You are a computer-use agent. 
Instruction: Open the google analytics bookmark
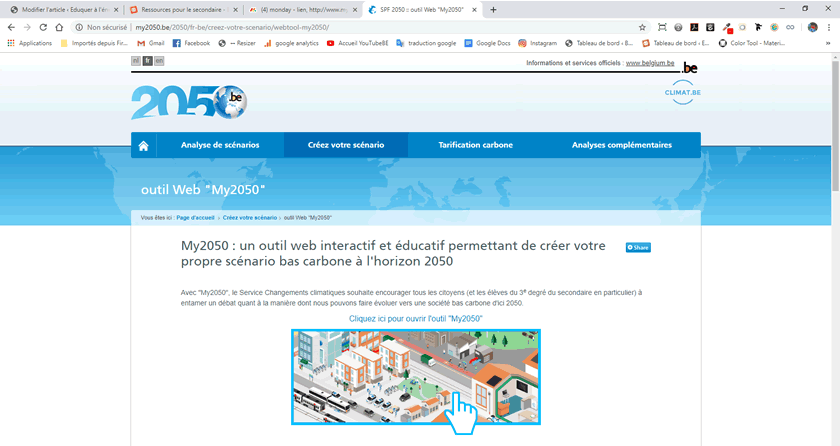coord(291,43)
